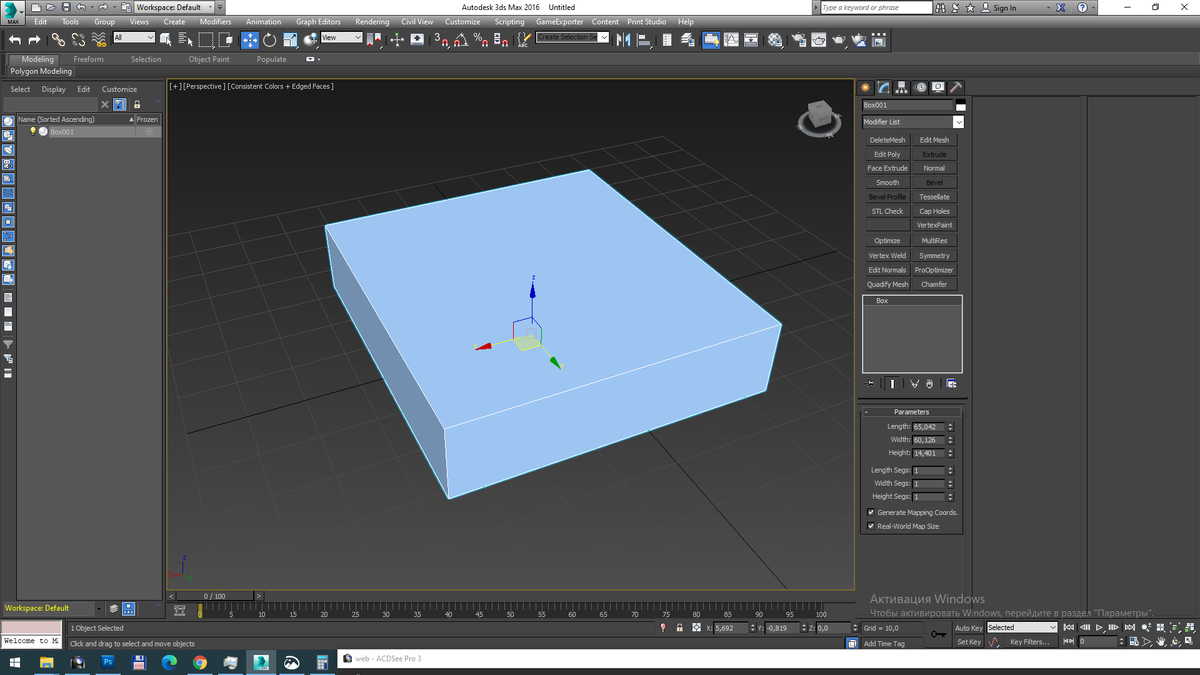Image resolution: width=1200 pixels, height=675 pixels.
Task: Open Create Selection Set dropdown
Action: [572, 38]
